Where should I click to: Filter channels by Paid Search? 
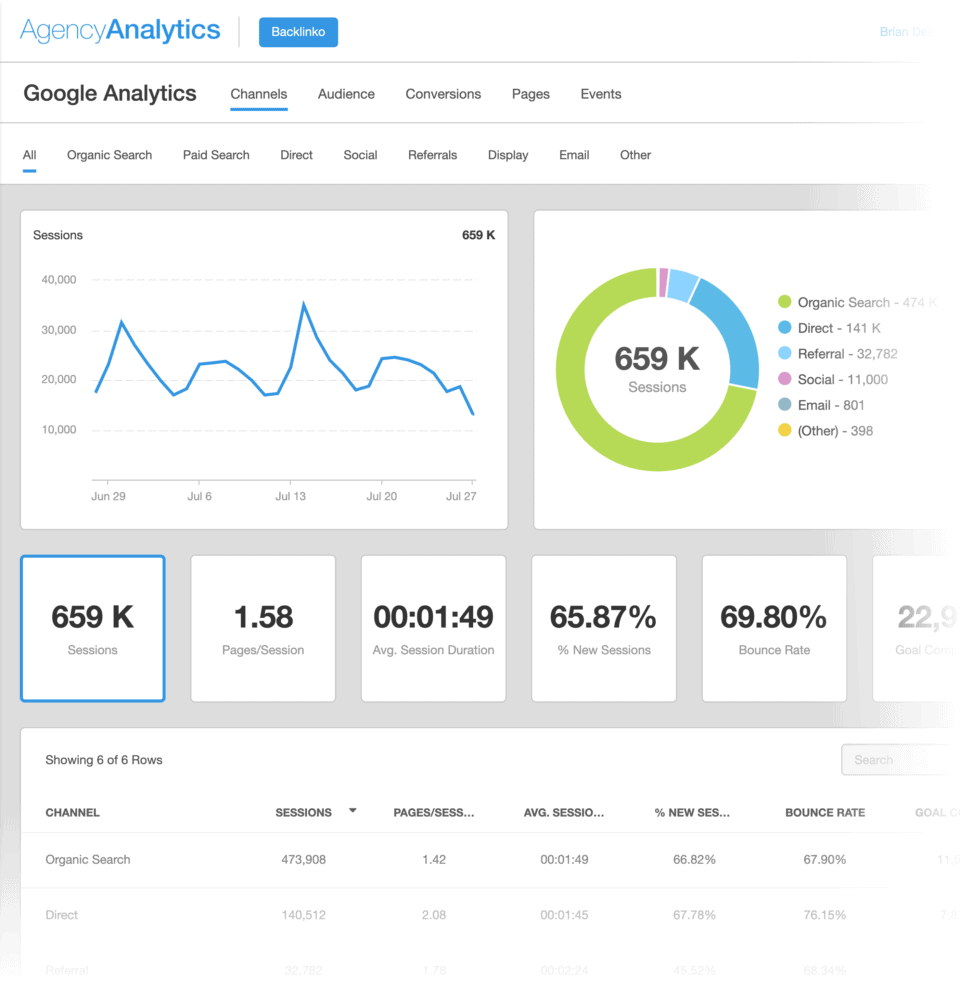tap(215, 155)
